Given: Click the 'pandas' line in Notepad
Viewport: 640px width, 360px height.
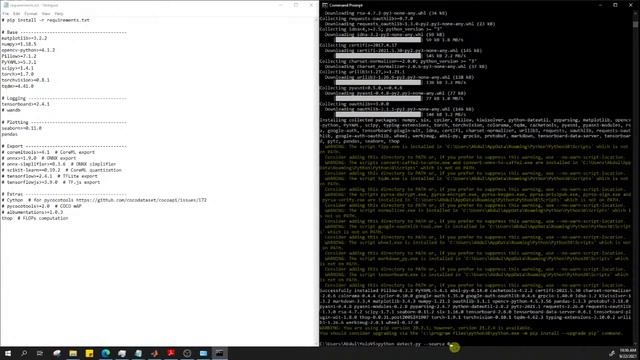Looking at the screenshot, I should coord(9,134).
